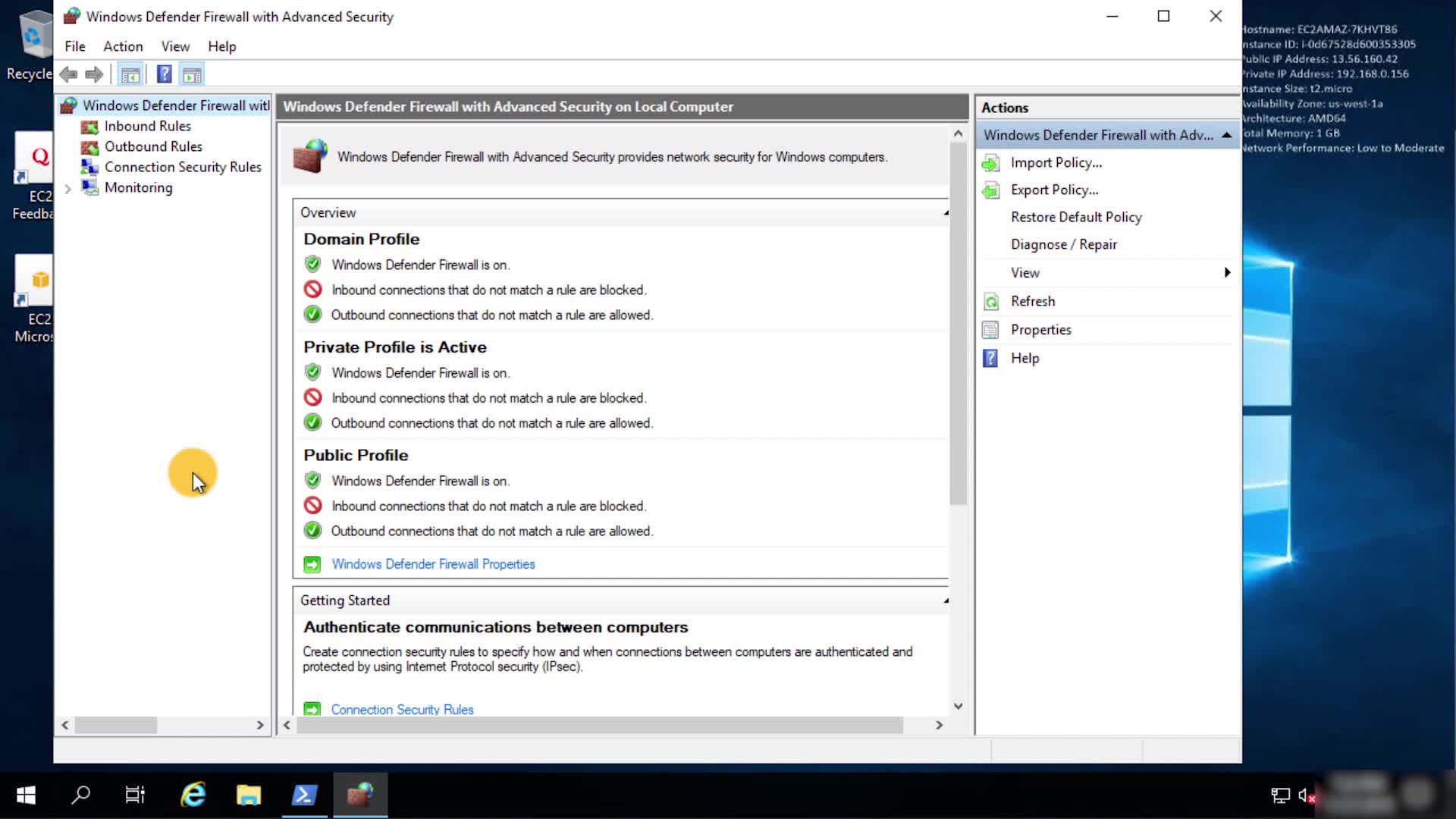
Task: Open the File menu
Action: (x=75, y=46)
